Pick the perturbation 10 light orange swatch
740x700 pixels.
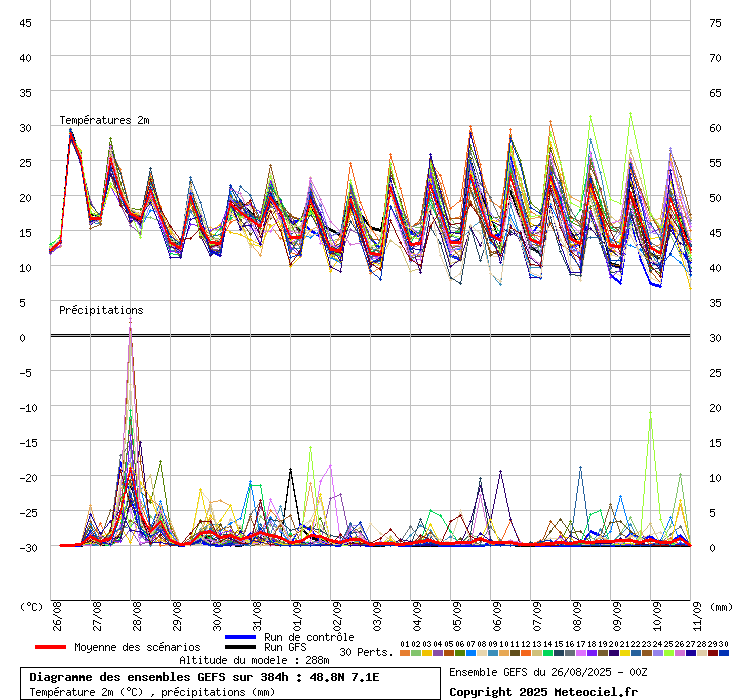[504, 653]
